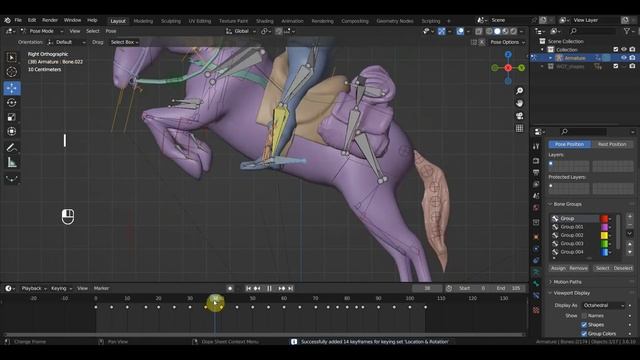The height and width of the screenshot is (360, 640).
Task: Select the Move tool
Action: pos(11,88)
